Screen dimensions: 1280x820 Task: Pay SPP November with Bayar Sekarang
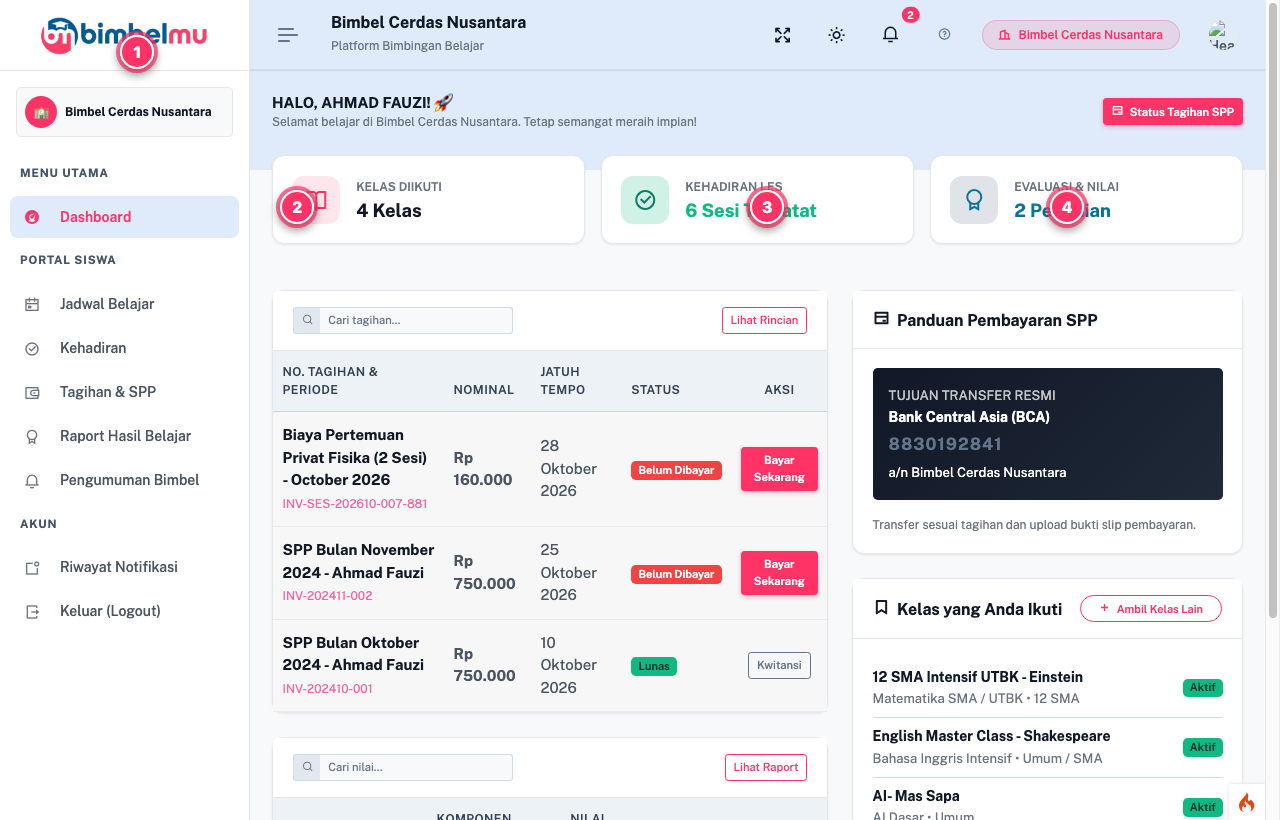point(779,573)
